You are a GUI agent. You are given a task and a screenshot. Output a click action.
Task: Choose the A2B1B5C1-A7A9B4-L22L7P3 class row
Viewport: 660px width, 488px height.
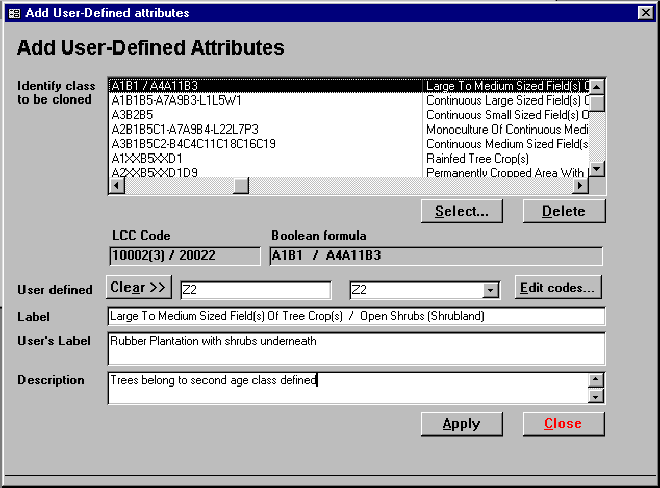[x=184, y=129]
